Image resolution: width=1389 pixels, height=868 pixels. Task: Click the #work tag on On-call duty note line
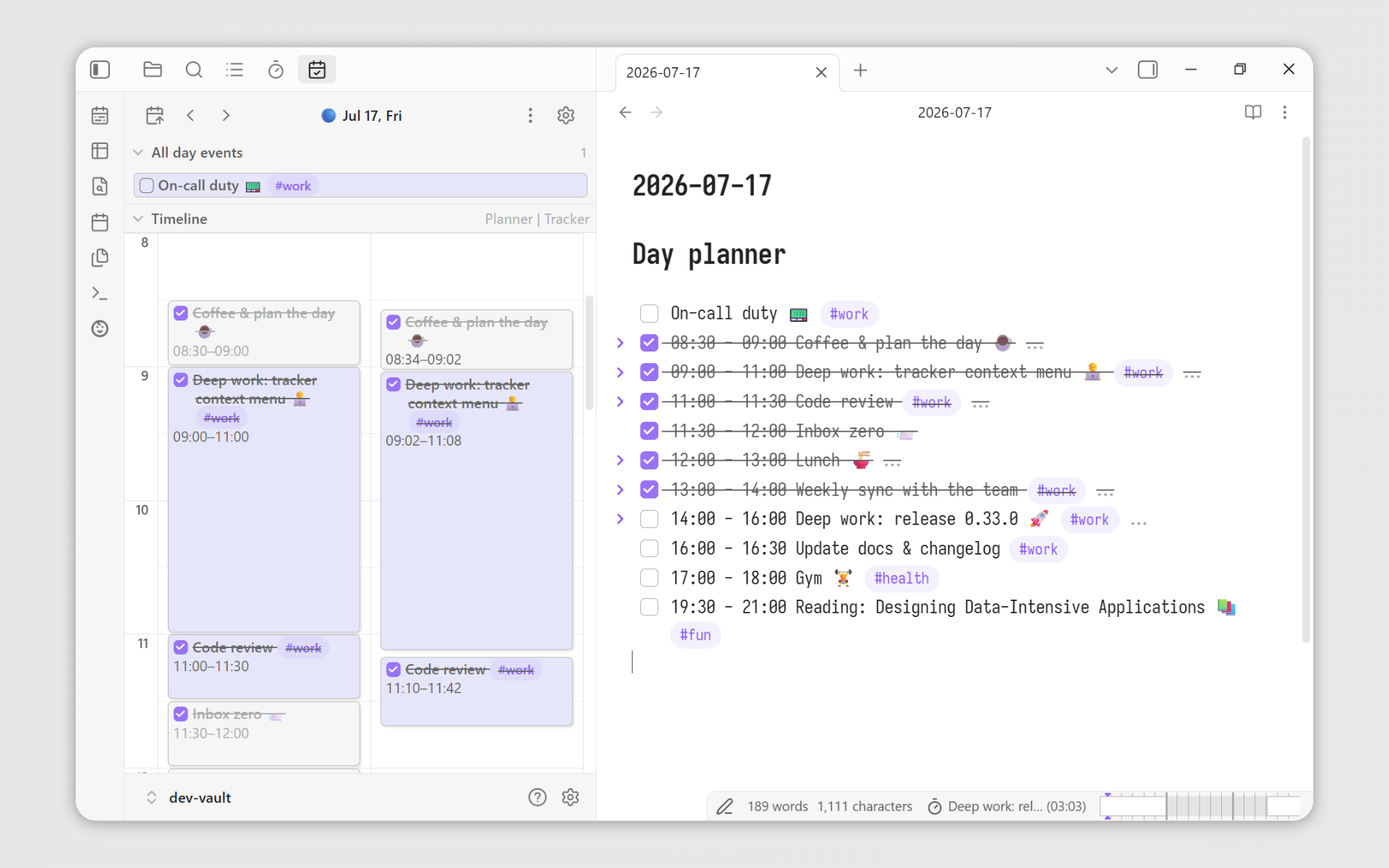[849, 314]
